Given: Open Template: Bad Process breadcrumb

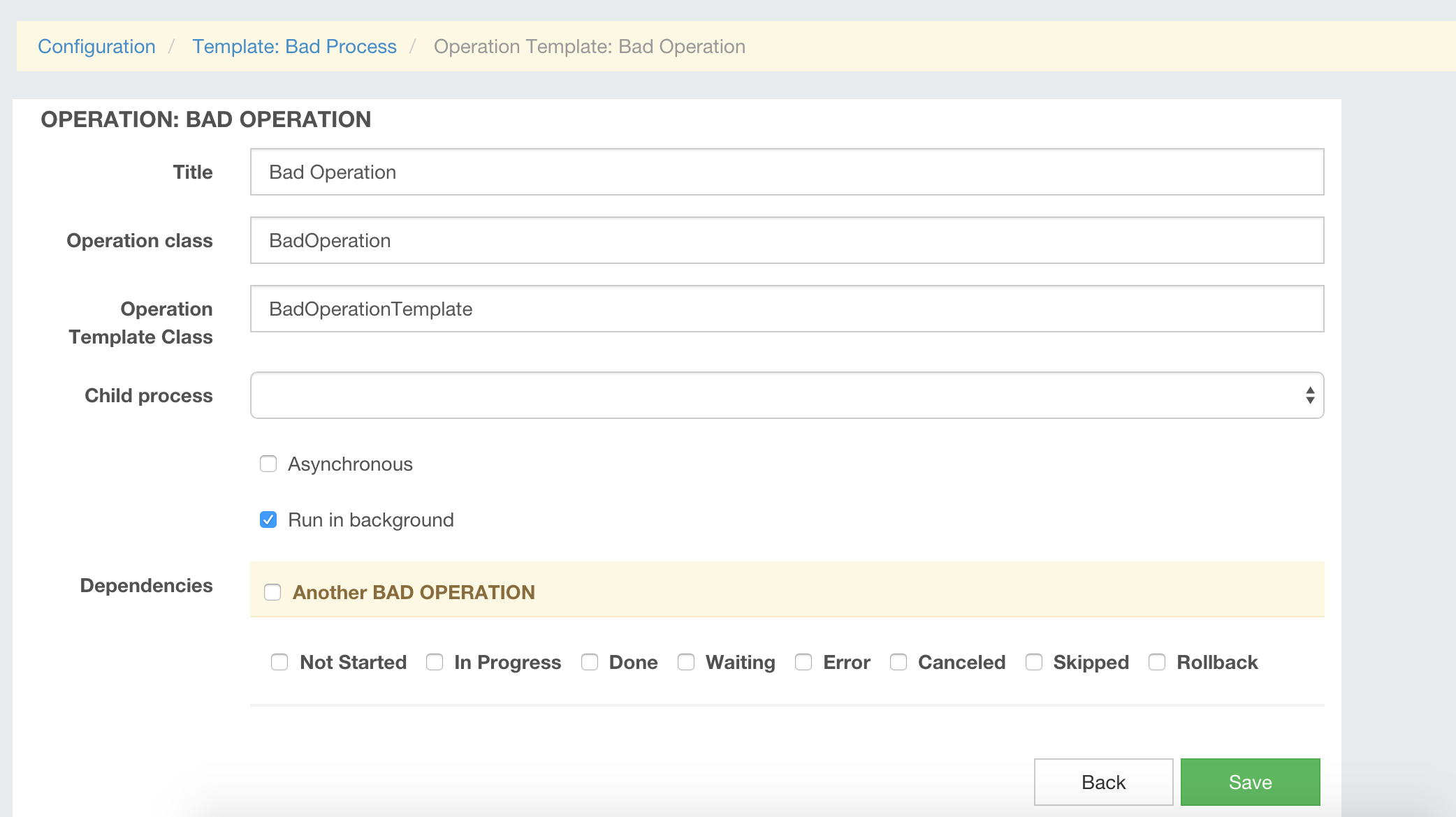Looking at the screenshot, I should click(294, 46).
